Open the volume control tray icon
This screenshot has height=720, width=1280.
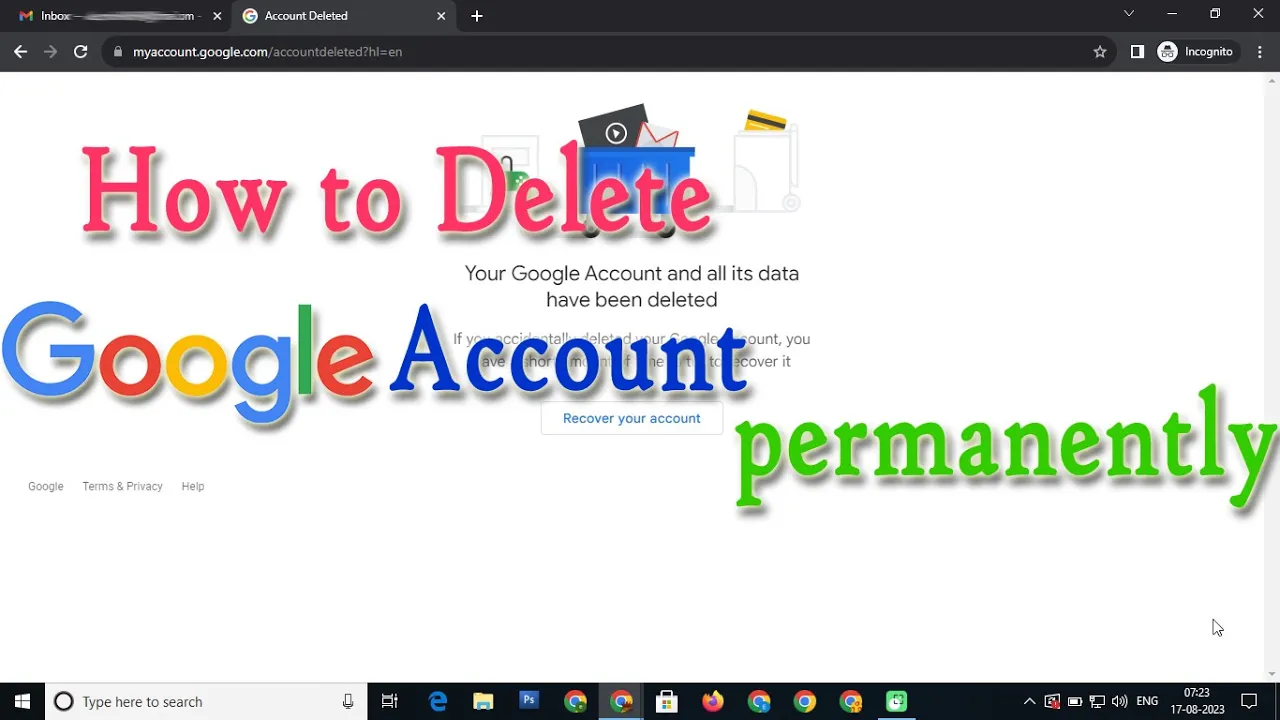tap(1120, 702)
